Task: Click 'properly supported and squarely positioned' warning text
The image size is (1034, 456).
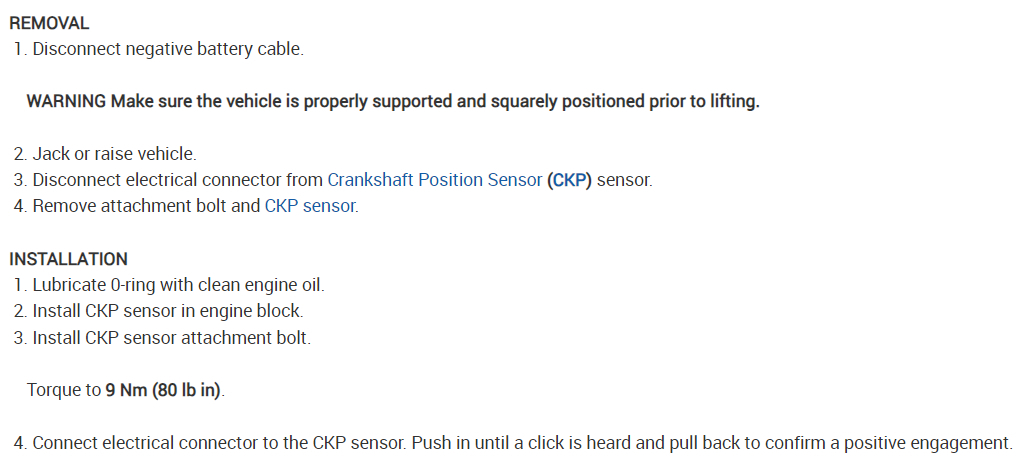Action: coord(450,102)
